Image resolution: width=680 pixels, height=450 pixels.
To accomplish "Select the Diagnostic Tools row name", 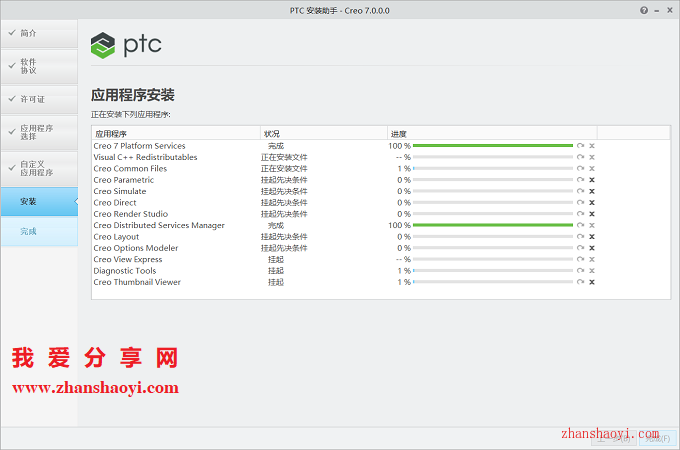I will pos(125,271).
